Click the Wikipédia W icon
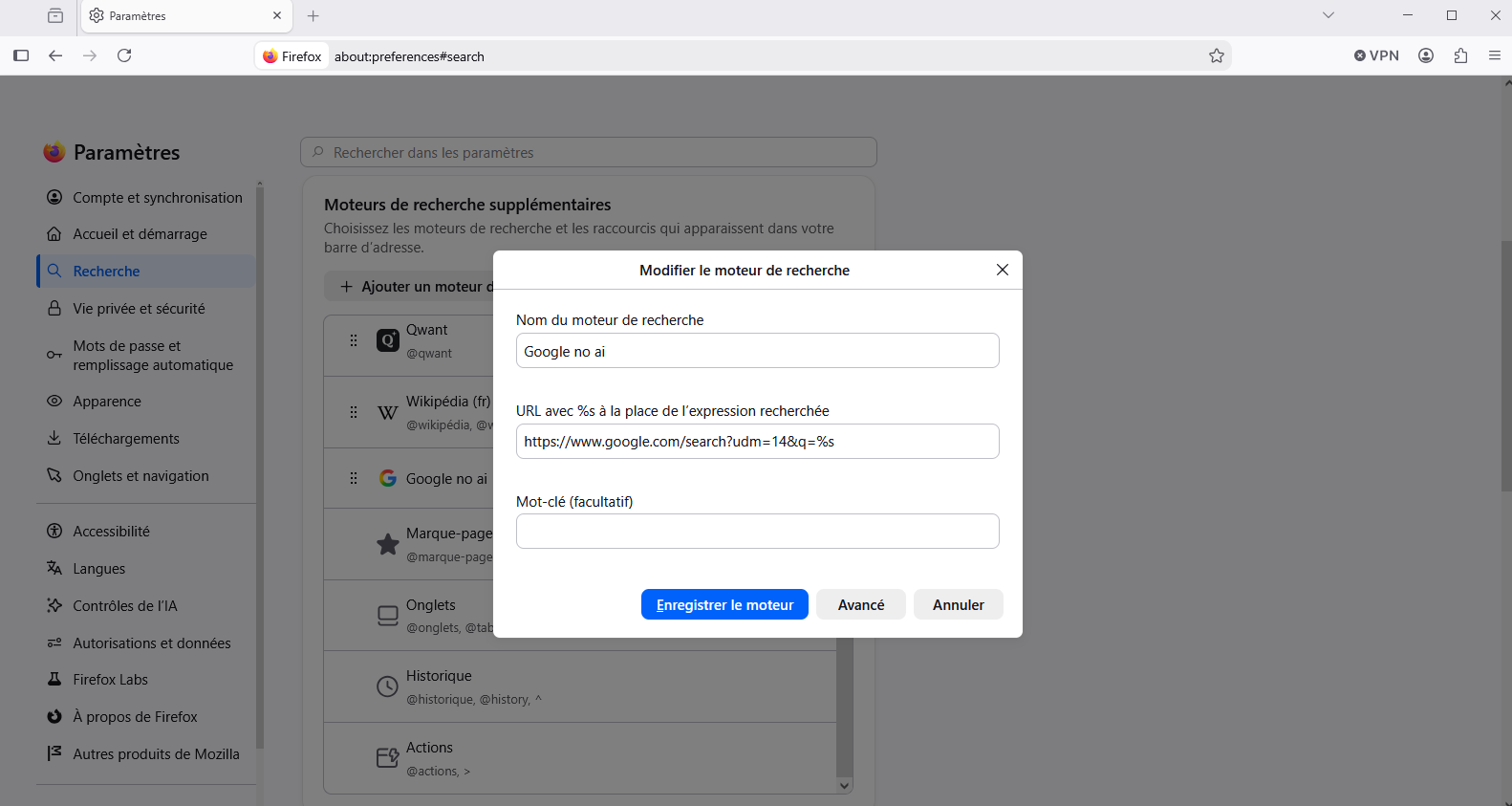 pos(388,412)
